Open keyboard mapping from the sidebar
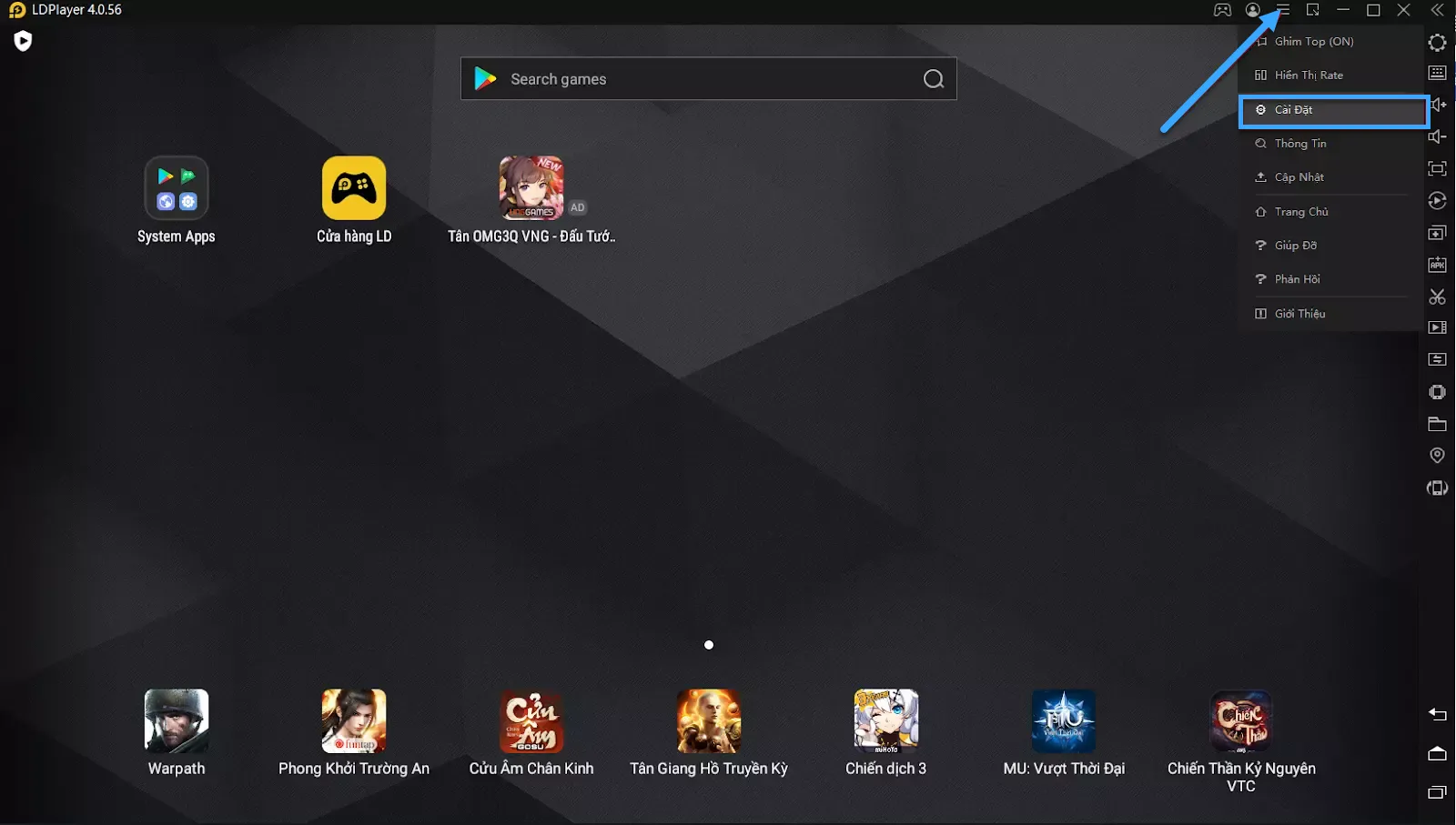This screenshot has width=1456, height=825. [1437, 73]
